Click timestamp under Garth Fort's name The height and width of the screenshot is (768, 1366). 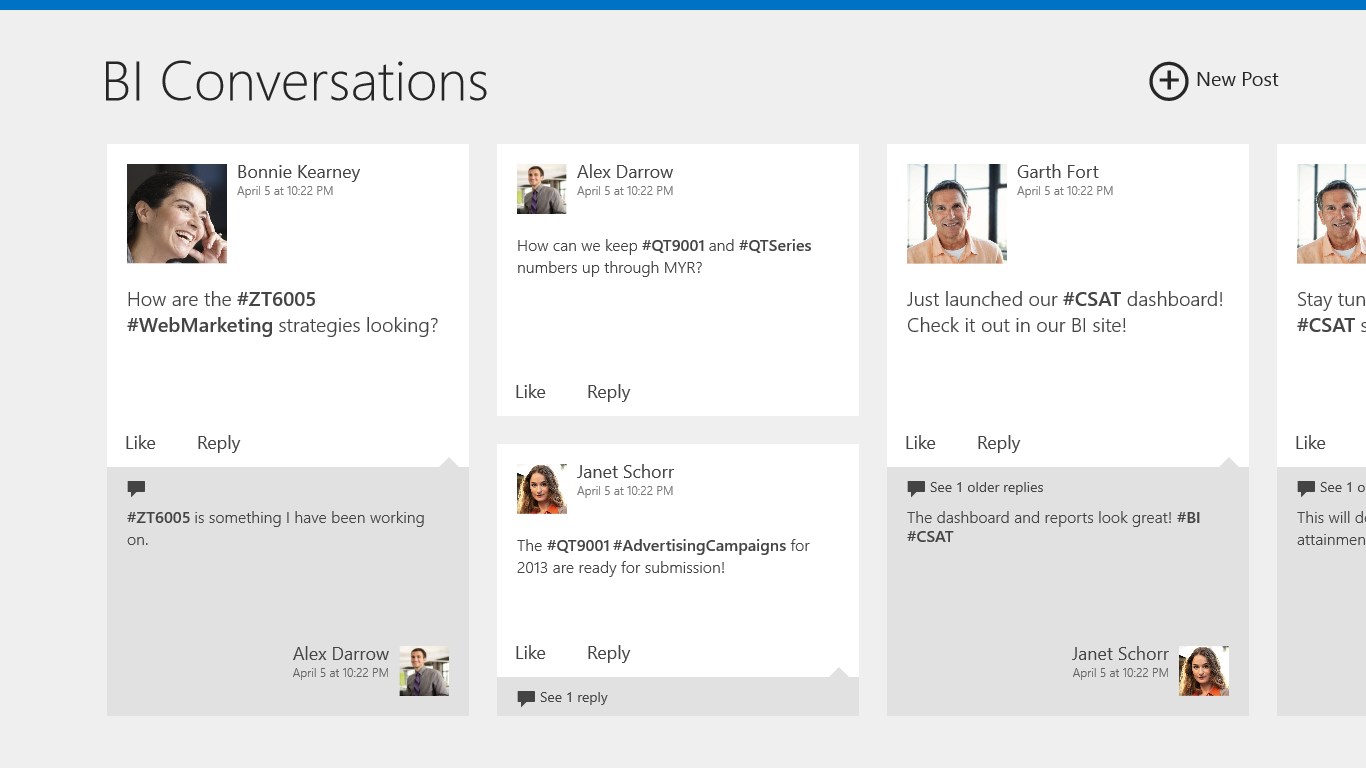pyautogui.click(x=1065, y=191)
